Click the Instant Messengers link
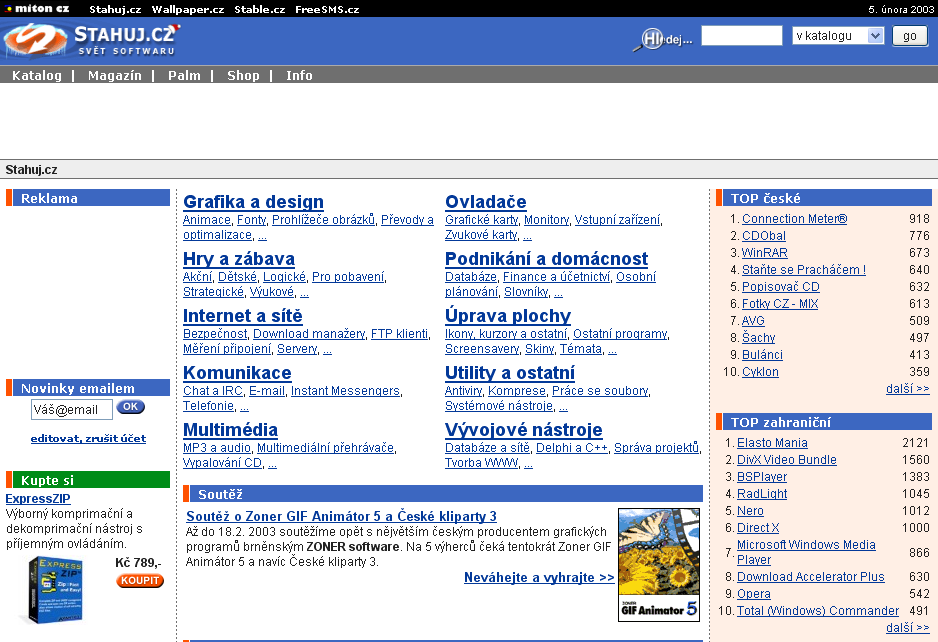This screenshot has width=938, height=642. (345, 391)
